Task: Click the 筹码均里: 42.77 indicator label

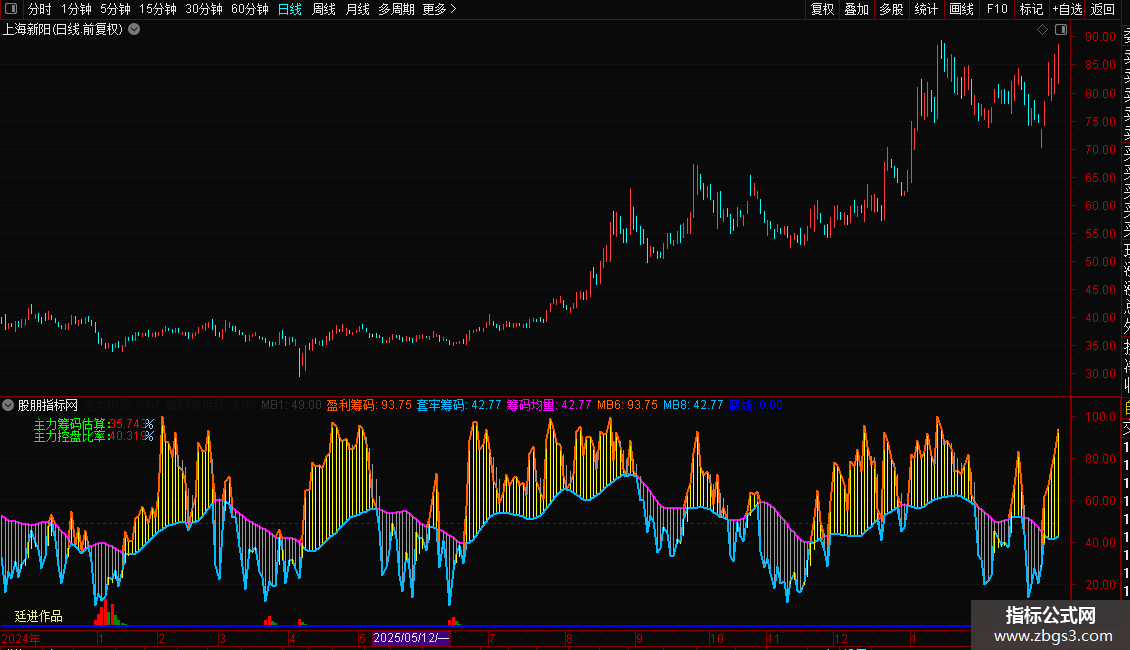Action: [x=549, y=405]
